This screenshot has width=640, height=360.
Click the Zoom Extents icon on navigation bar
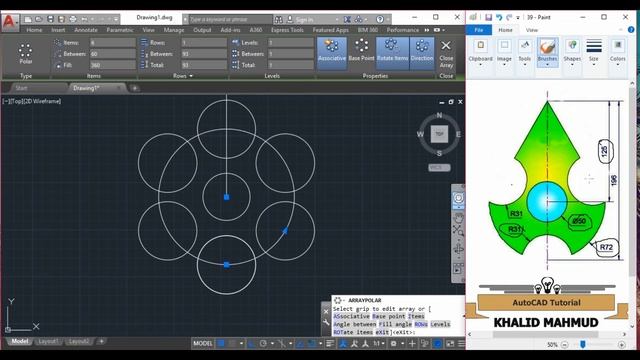458,231
